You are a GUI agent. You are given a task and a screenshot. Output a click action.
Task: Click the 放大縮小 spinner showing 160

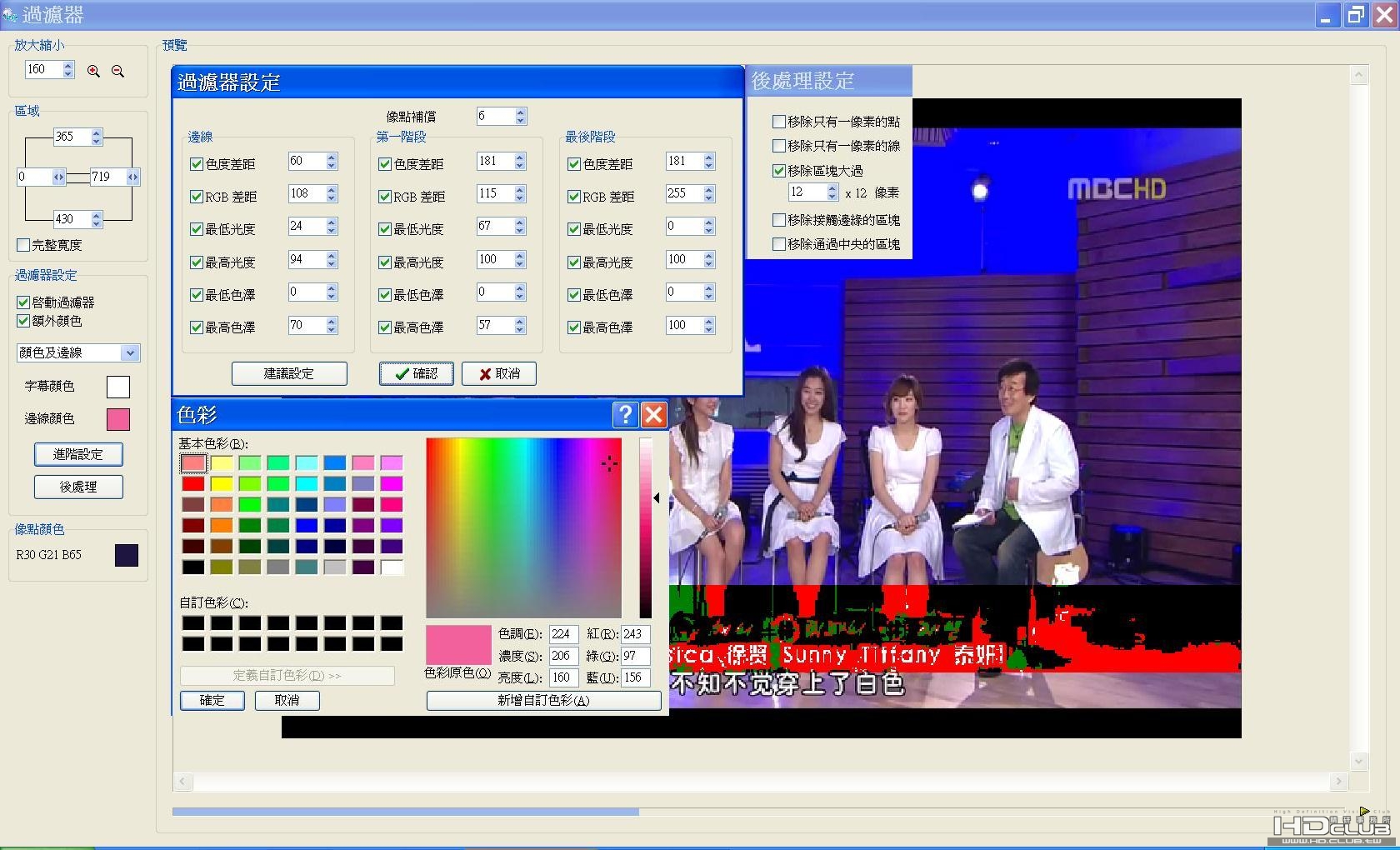tap(50, 70)
